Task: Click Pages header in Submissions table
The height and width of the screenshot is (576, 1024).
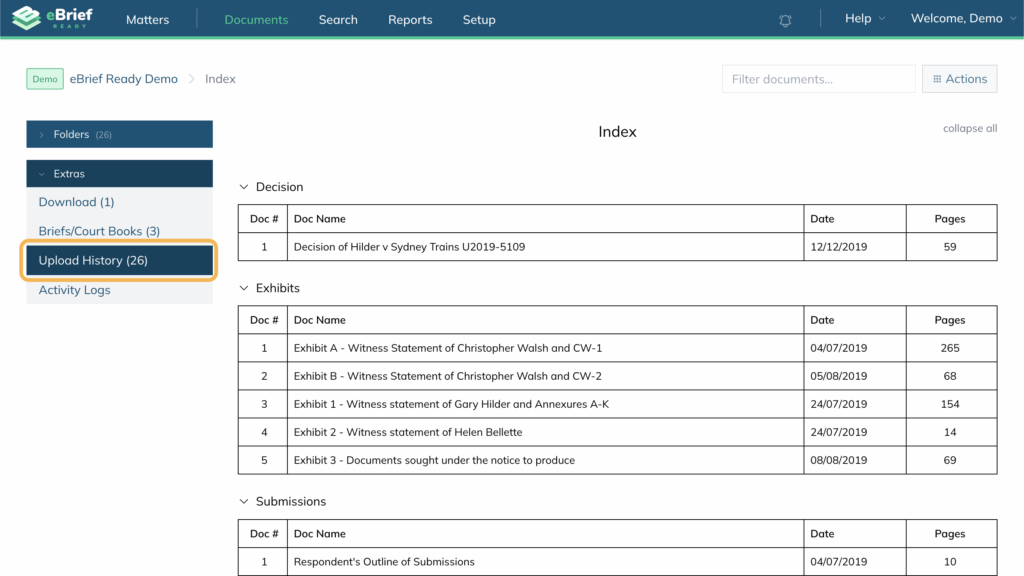Action: click(x=950, y=534)
